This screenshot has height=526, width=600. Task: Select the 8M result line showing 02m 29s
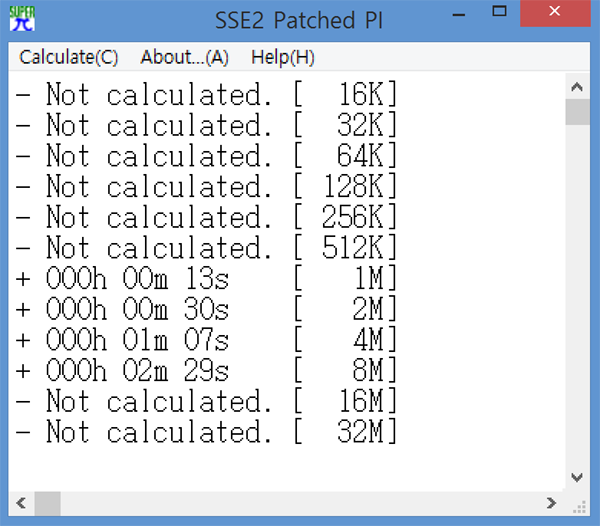coord(206,370)
